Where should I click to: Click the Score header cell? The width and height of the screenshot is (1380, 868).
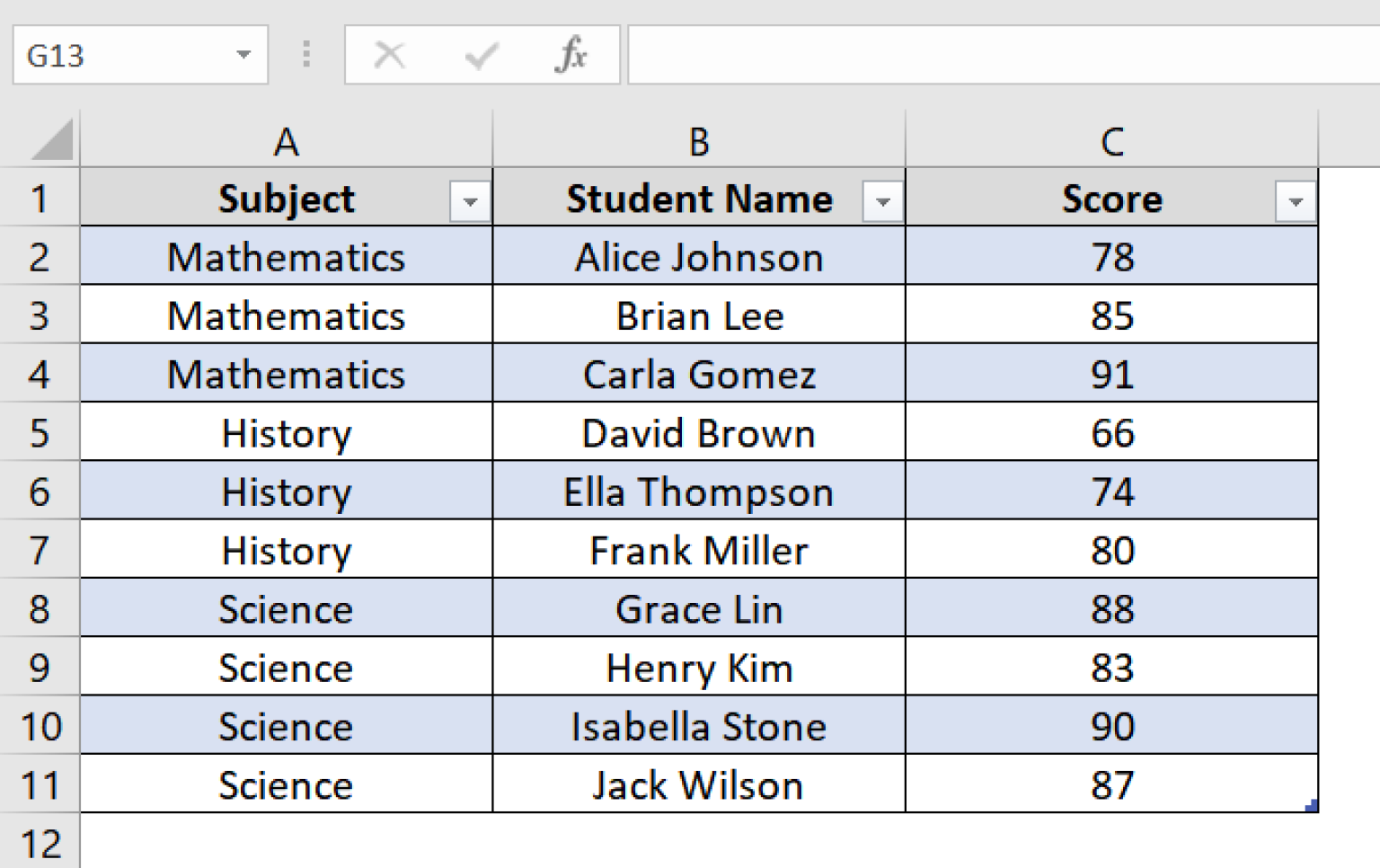(1111, 199)
